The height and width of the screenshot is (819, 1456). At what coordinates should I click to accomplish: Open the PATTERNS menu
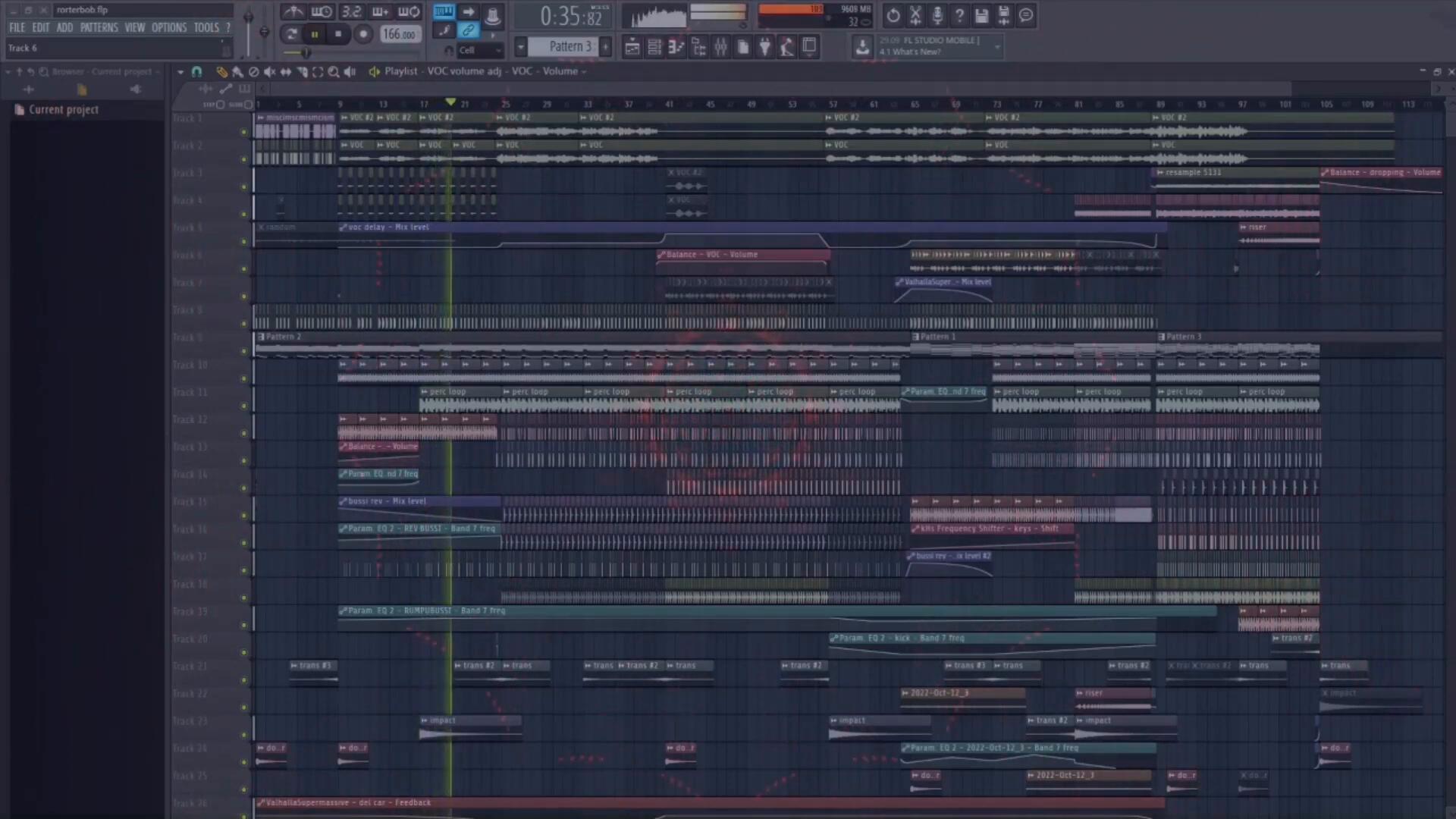tap(99, 27)
